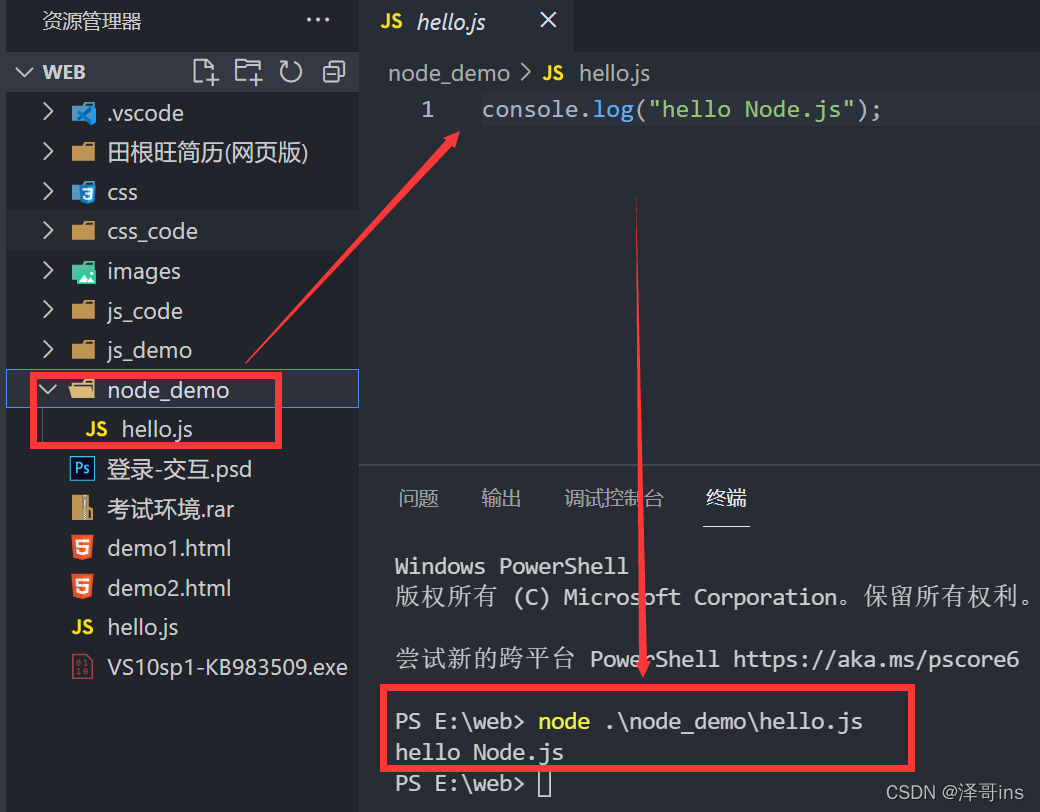The width and height of the screenshot is (1040, 812).
Task: Open the demo1.html file
Action: 169,548
